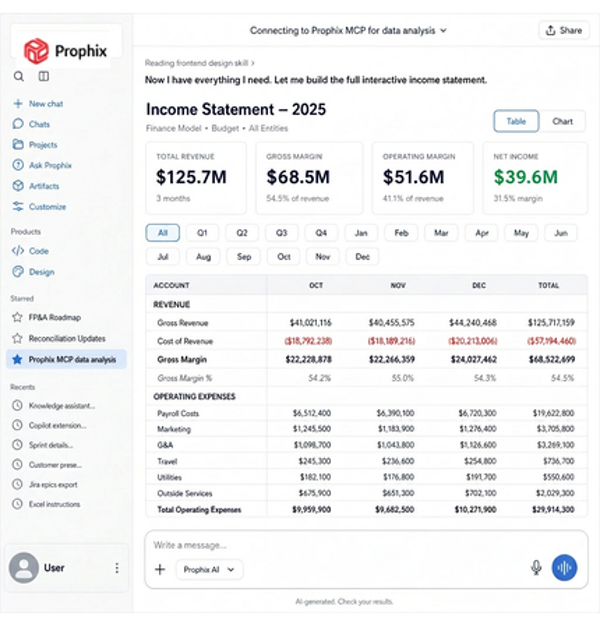Switch to Table view
Screen dimensions: 600x627
point(516,121)
